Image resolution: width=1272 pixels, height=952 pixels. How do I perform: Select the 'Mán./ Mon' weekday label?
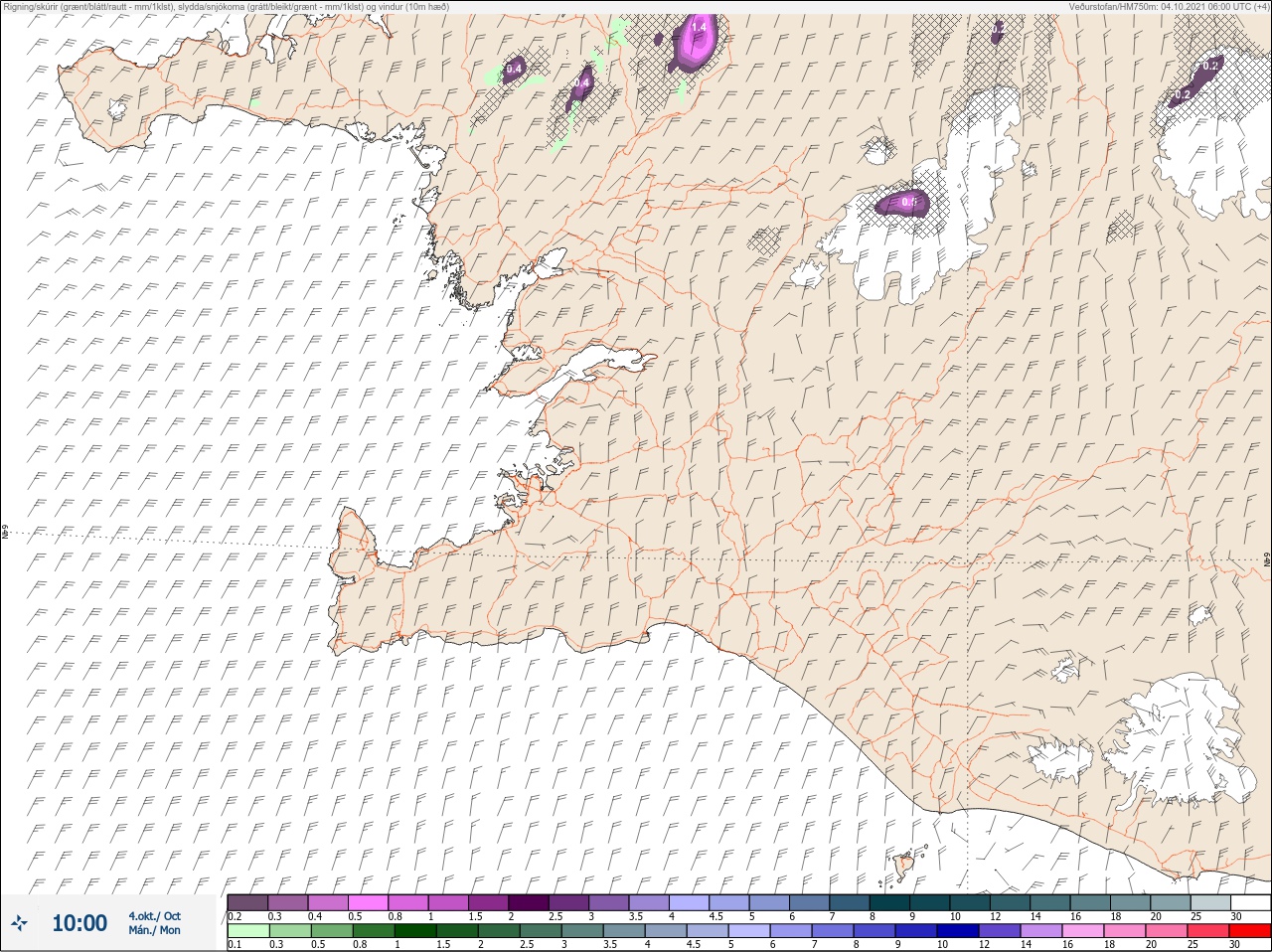tap(154, 931)
